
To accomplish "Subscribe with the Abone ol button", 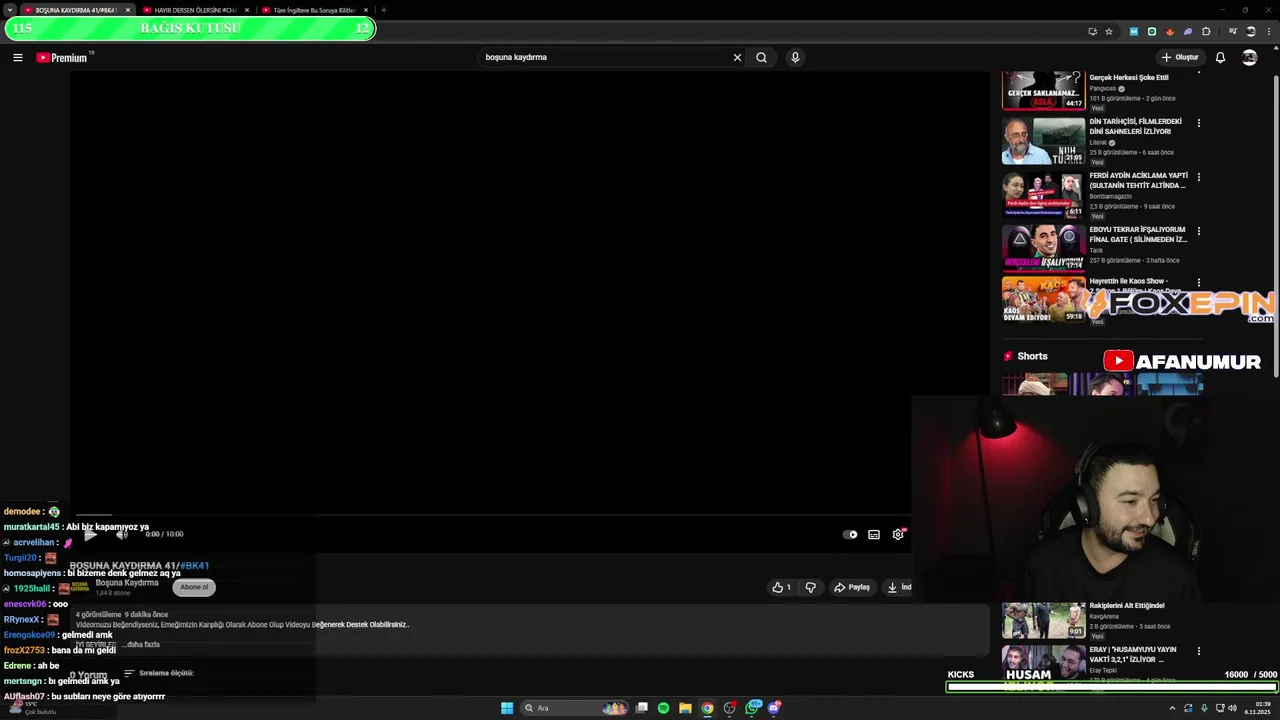I will [x=194, y=587].
